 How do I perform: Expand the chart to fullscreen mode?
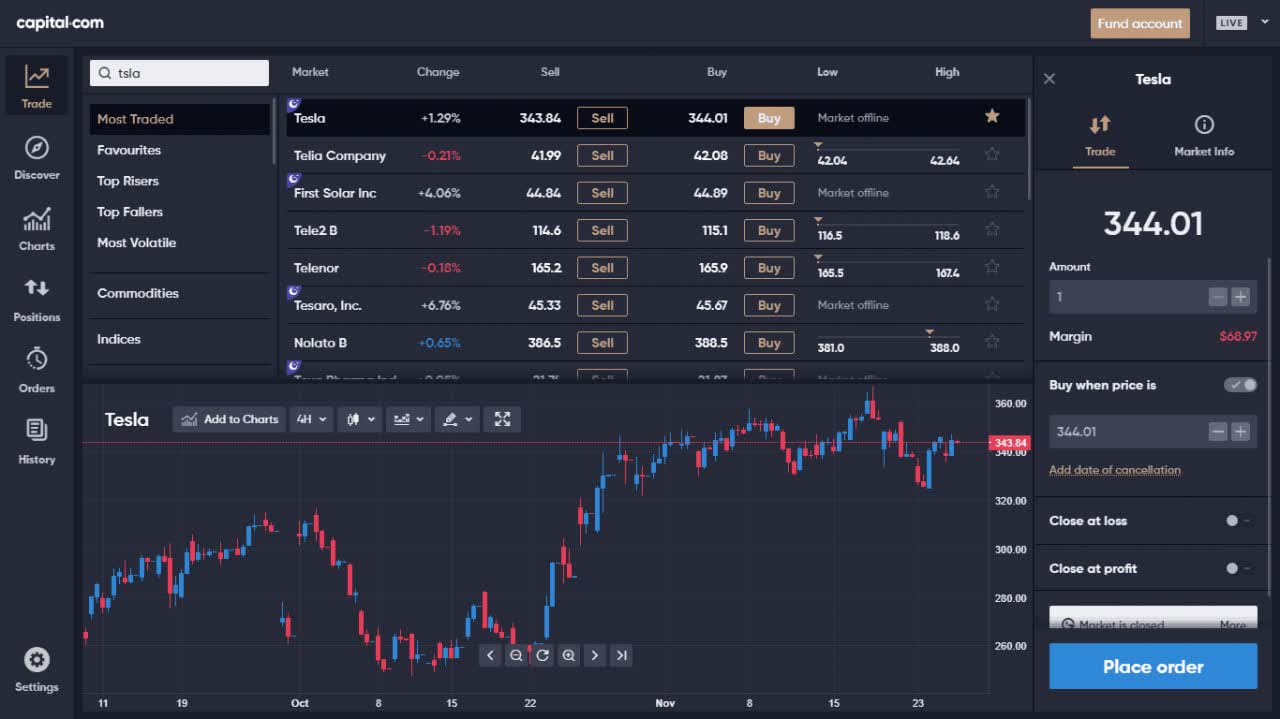click(x=501, y=419)
